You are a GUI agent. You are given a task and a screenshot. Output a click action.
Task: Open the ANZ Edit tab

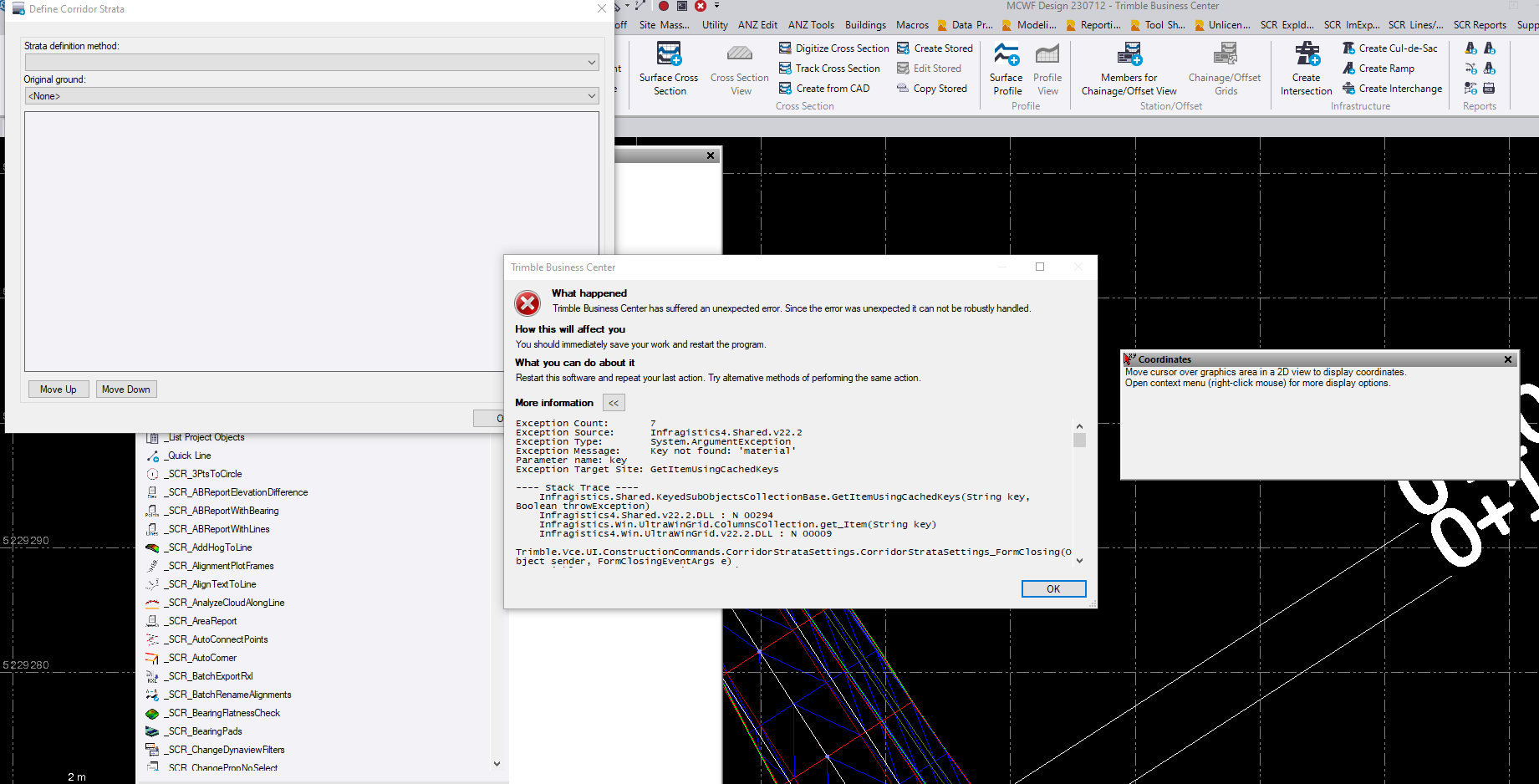[x=757, y=25]
